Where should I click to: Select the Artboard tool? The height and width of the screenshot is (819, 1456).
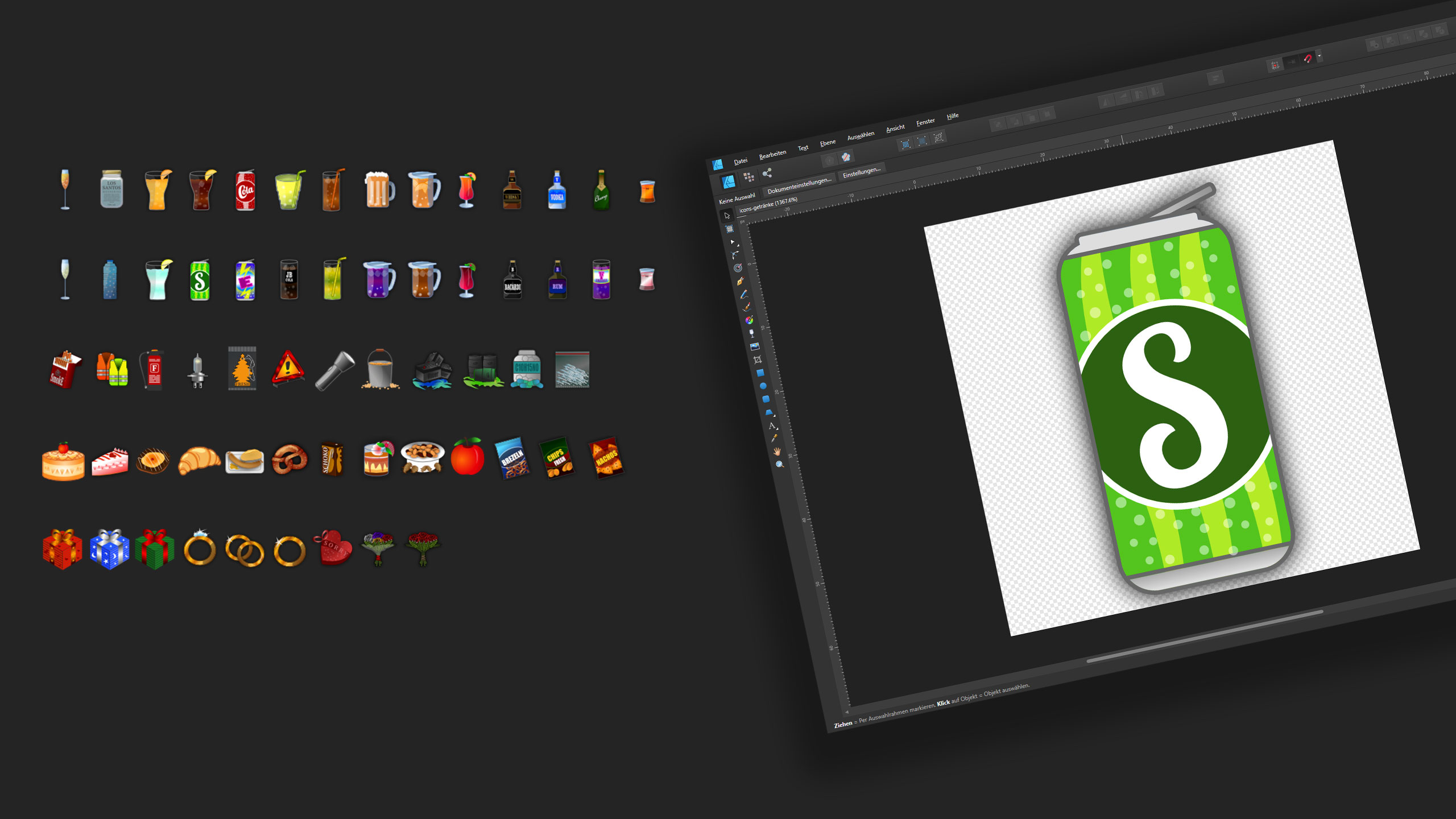click(730, 229)
